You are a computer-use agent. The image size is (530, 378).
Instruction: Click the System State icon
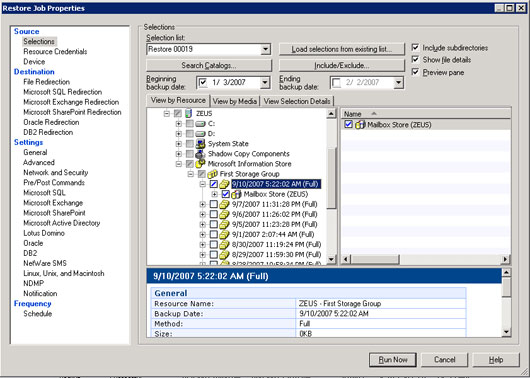(201, 144)
